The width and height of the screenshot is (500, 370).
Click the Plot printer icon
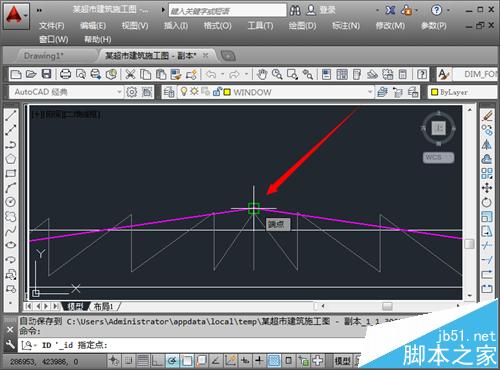(65, 74)
